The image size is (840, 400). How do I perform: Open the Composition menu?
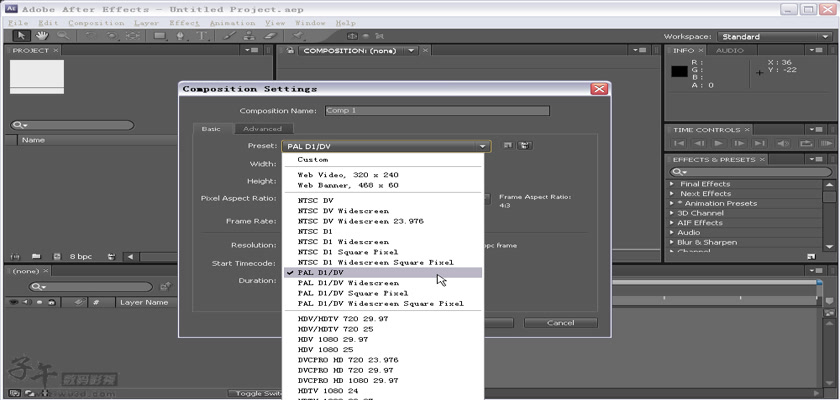point(96,23)
